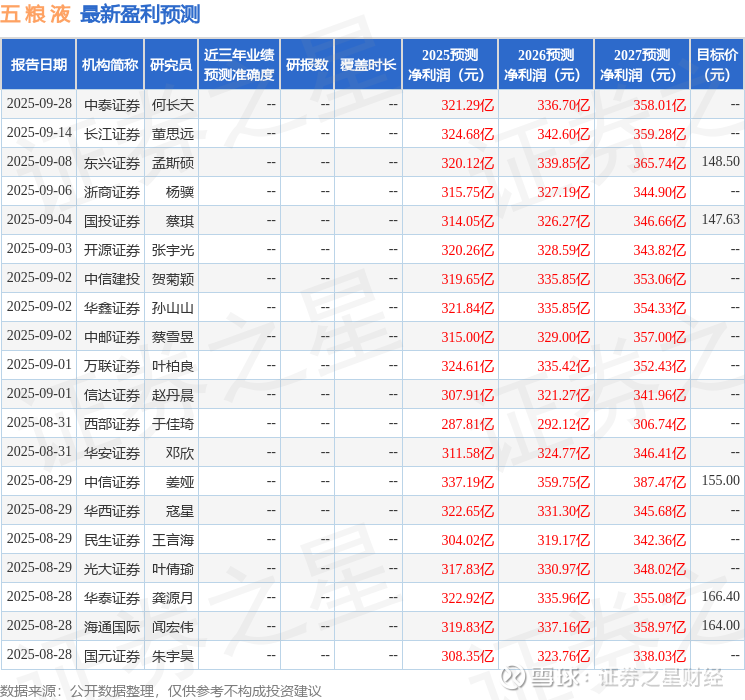Click target price 147.63
The width and height of the screenshot is (745, 700).
[721, 219]
